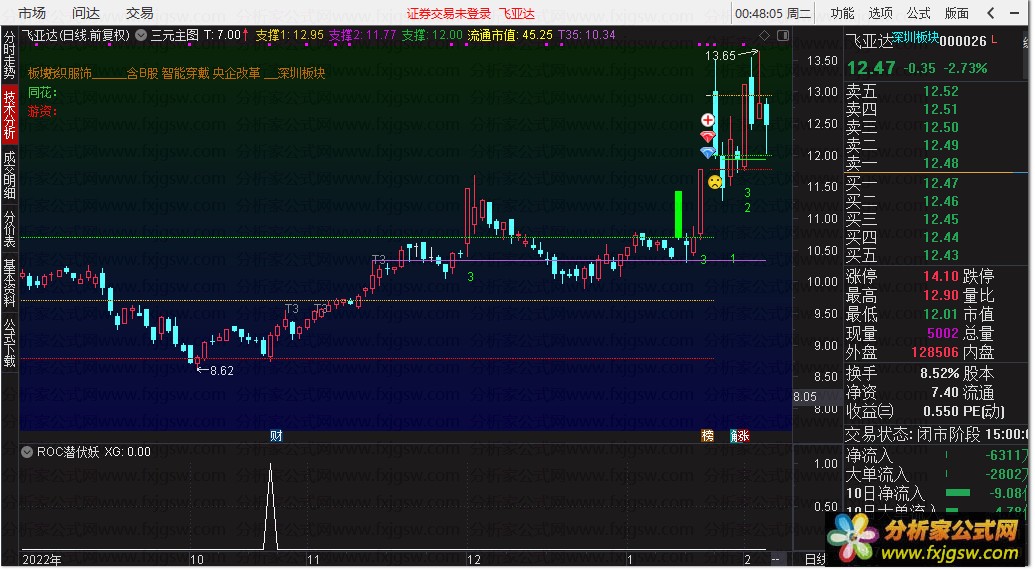
Task: Select the 卖一 ask row at 12.48
Action: pos(935,163)
